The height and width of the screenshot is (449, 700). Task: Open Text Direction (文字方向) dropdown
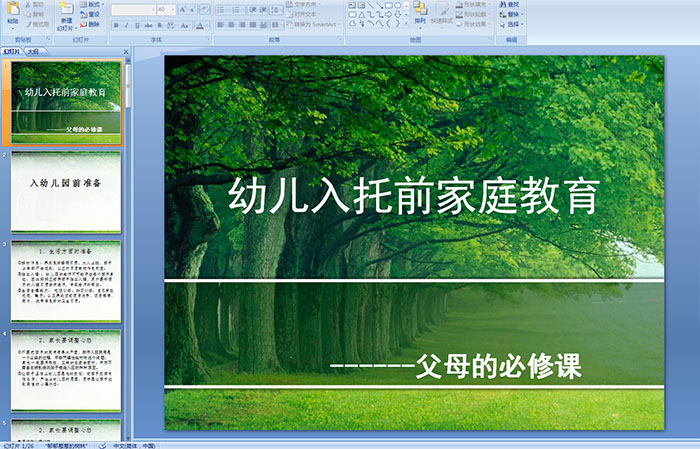[x=304, y=4]
